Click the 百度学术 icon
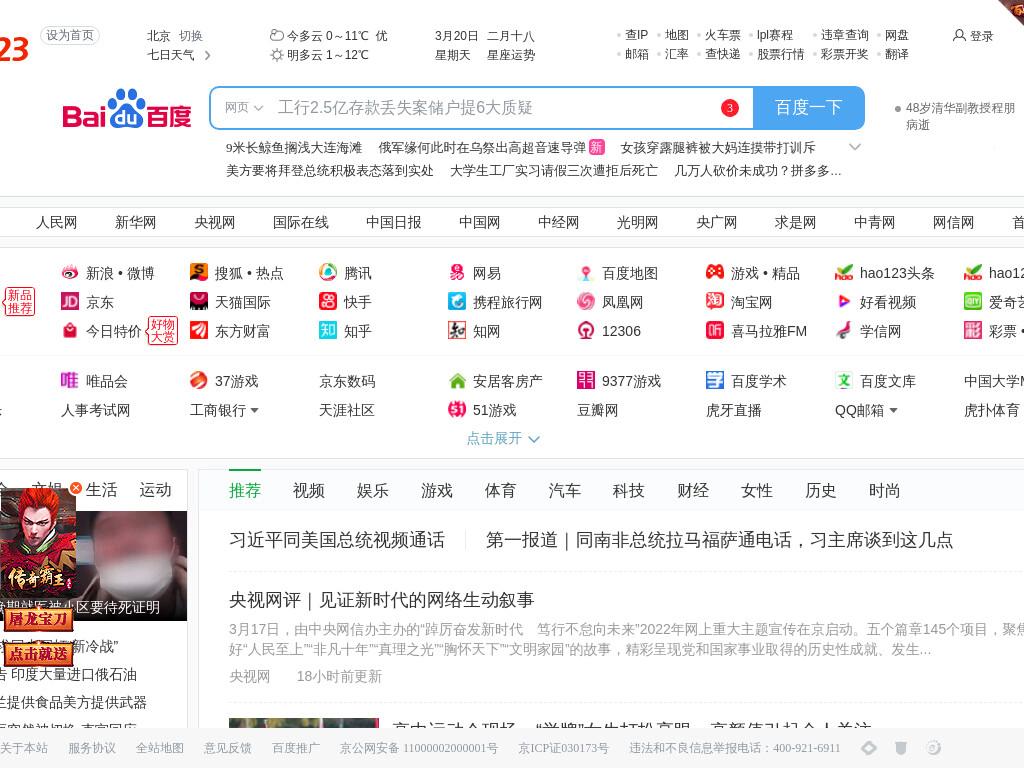 pos(715,380)
